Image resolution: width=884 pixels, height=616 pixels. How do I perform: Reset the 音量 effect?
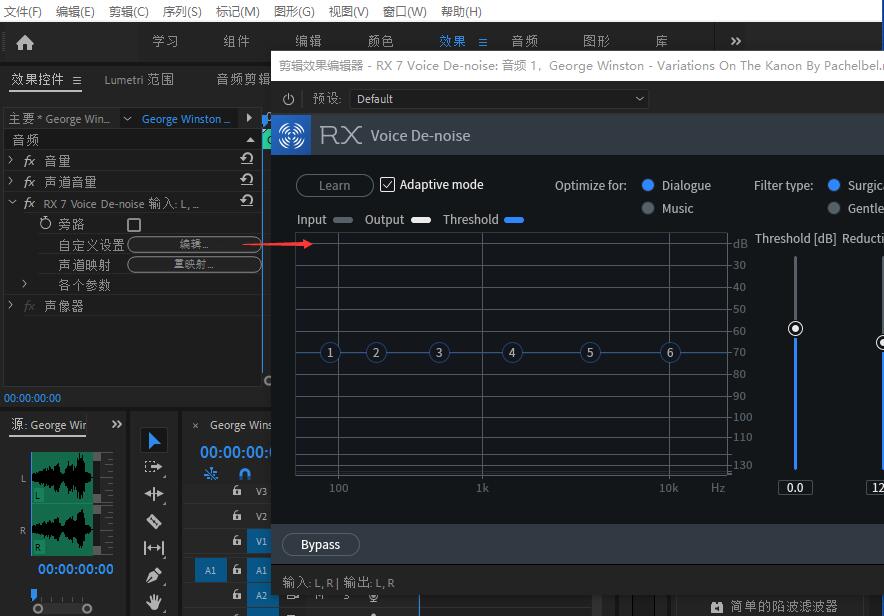pyautogui.click(x=247, y=158)
